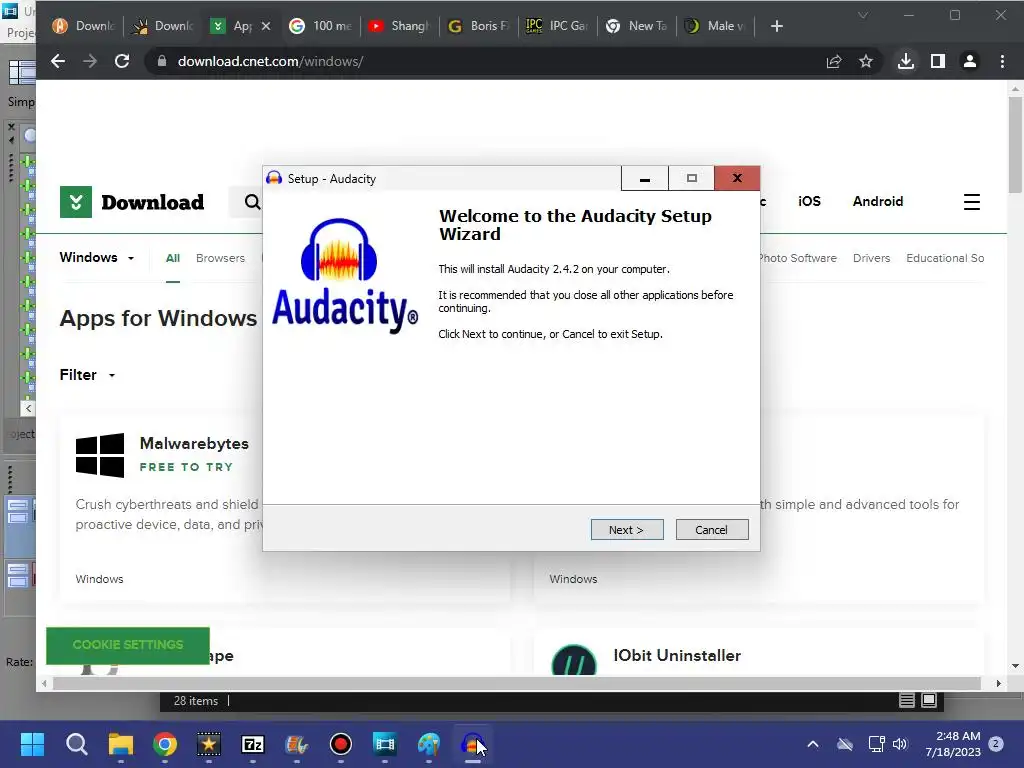Select the Browsers category

(x=220, y=258)
